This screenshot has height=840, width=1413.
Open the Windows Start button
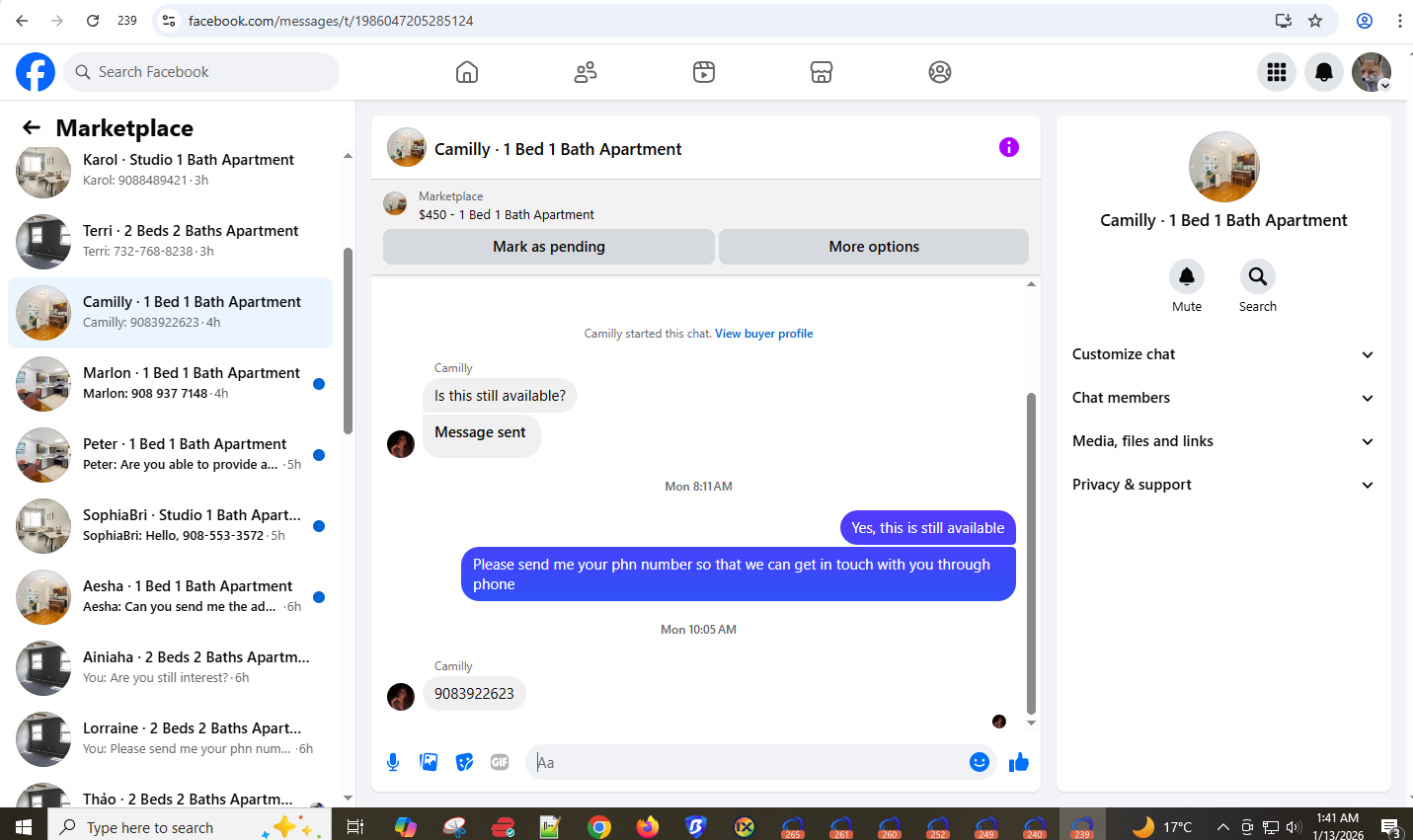pyautogui.click(x=24, y=826)
